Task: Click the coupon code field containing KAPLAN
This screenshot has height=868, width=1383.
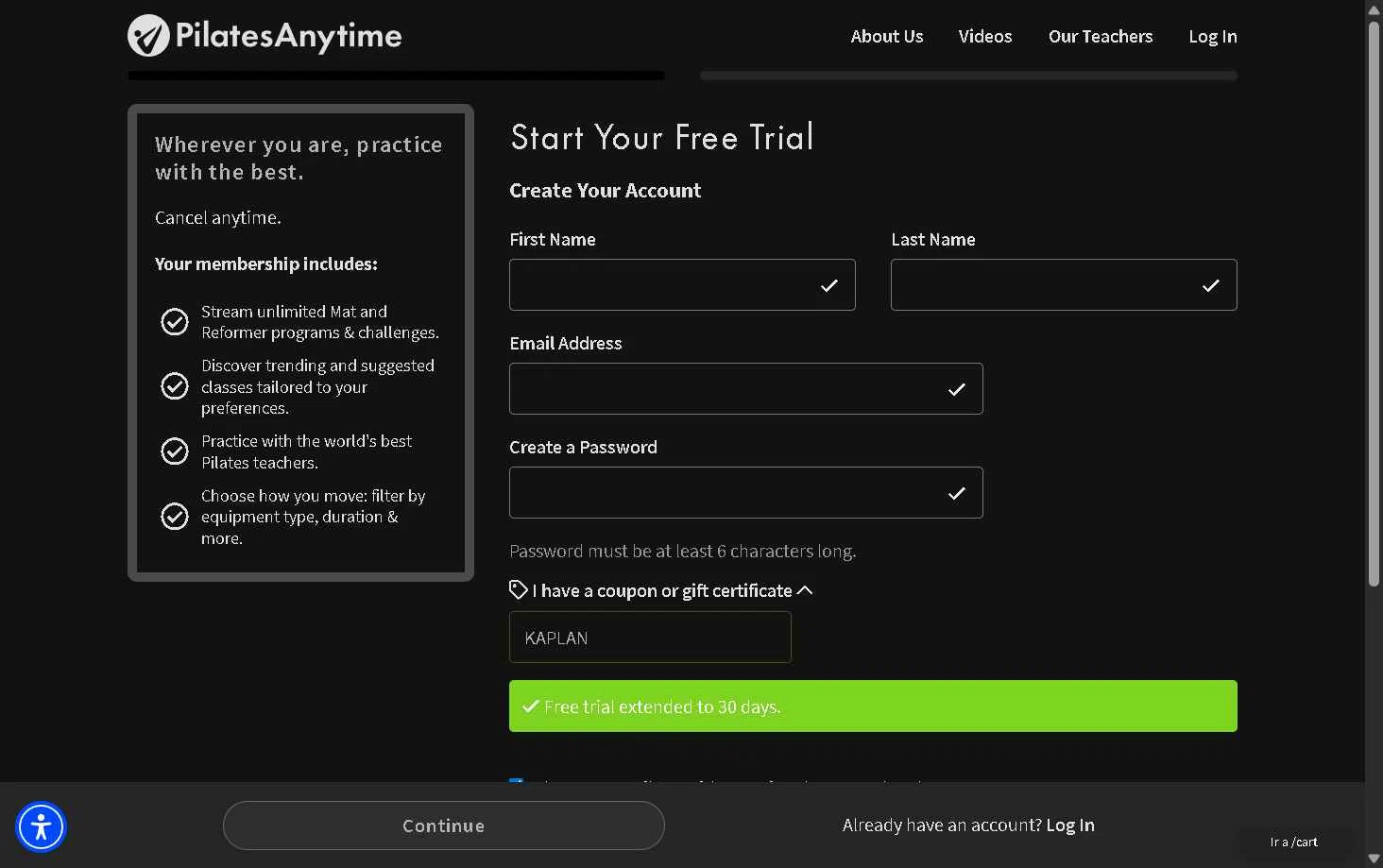Action: tap(650, 637)
